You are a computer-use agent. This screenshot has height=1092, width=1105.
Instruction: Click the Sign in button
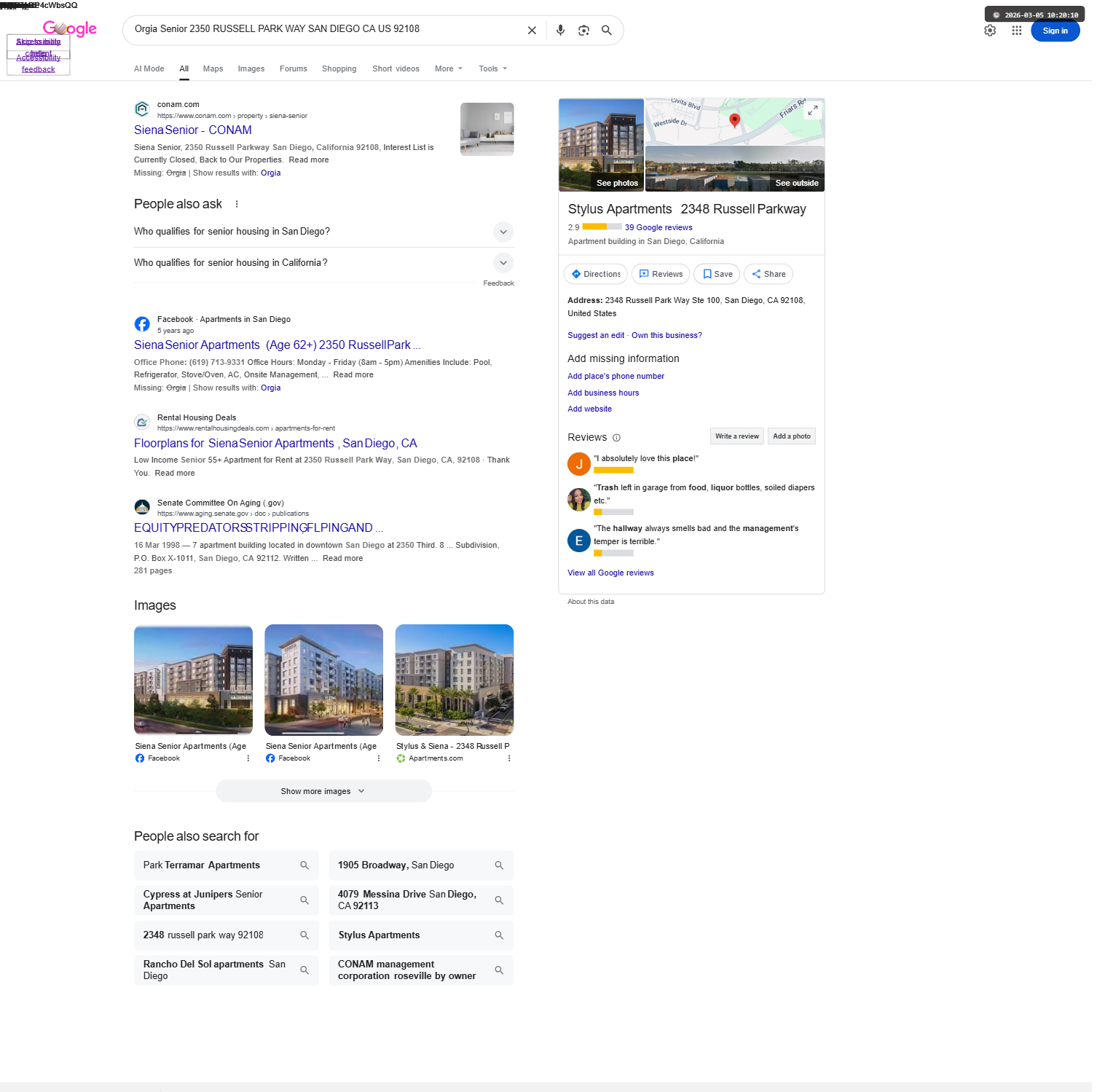tap(1055, 31)
